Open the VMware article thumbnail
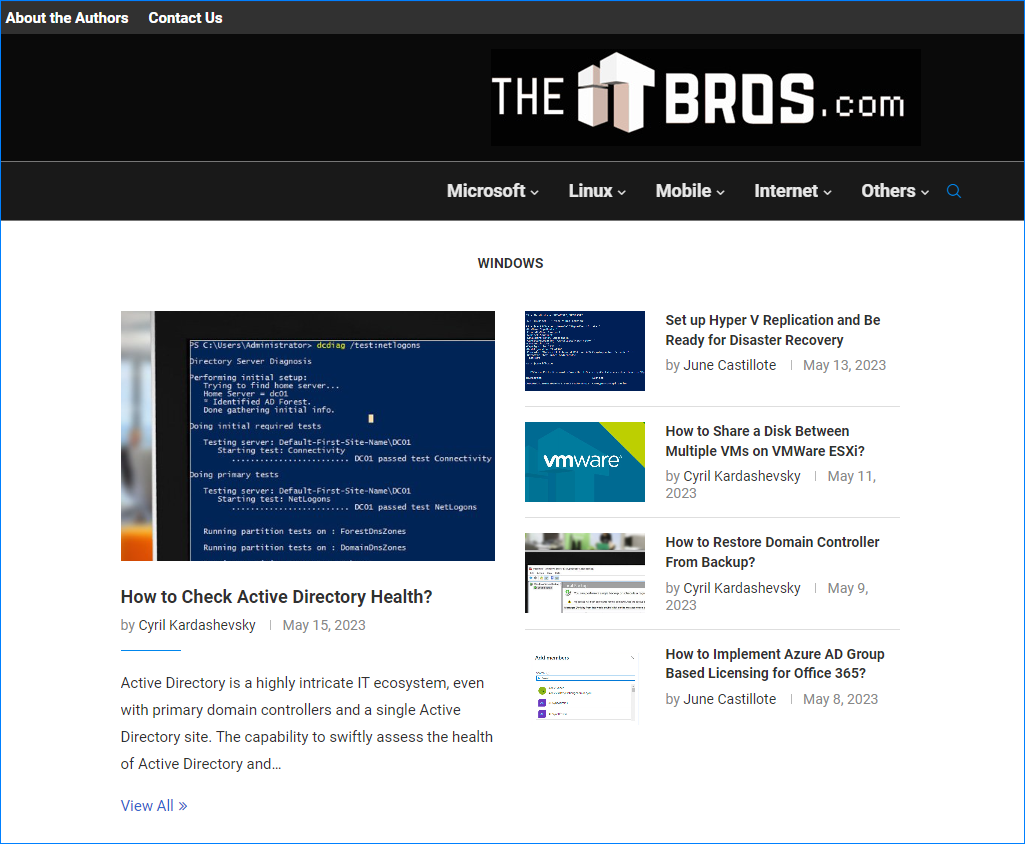1025x844 pixels. [585, 462]
